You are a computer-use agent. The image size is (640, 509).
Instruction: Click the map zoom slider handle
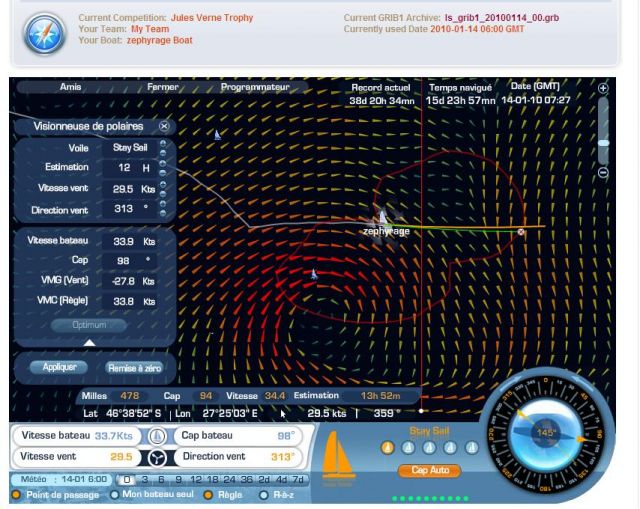click(x=603, y=143)
